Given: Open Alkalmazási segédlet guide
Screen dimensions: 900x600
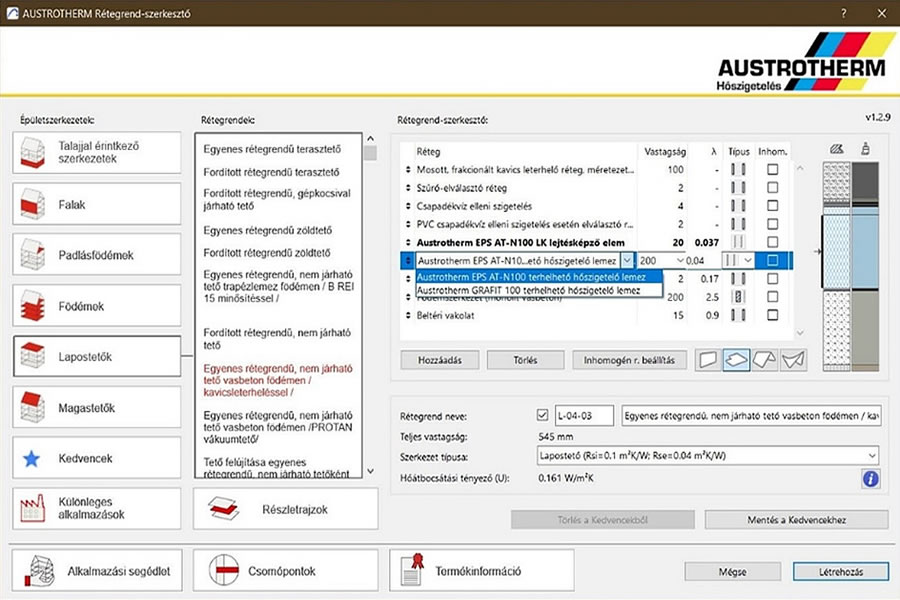Looking at the screenshot, I should pos(96,570).
